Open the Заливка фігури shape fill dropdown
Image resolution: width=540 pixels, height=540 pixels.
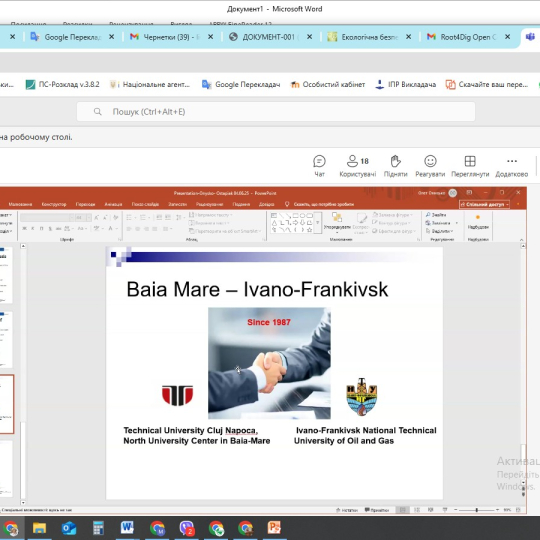393,215
